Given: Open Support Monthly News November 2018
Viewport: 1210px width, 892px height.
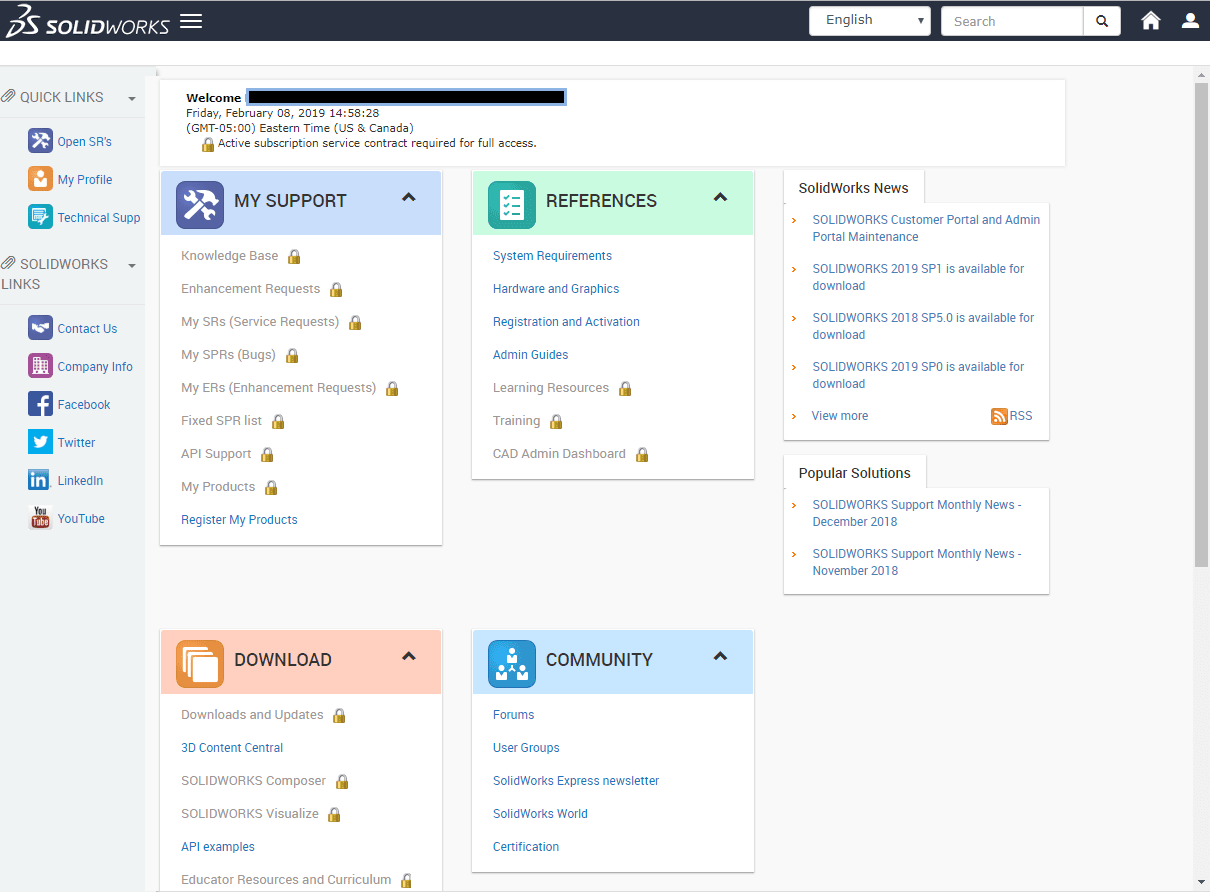Looking at the screenshot, I should pyautogui.click(x=917, y=562).
